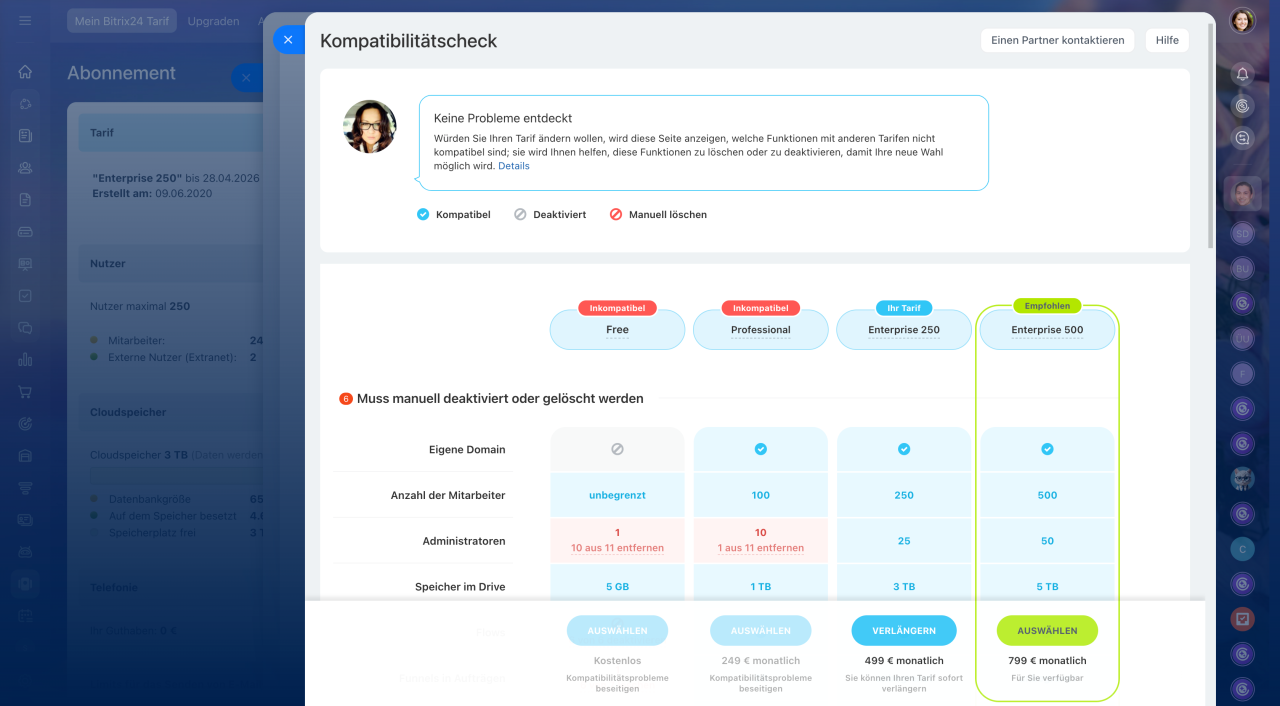Open the funnel icon in the left sidebar
This screenshot has width=1280, height=706.
pyautogui.click(x=25, y=488)
